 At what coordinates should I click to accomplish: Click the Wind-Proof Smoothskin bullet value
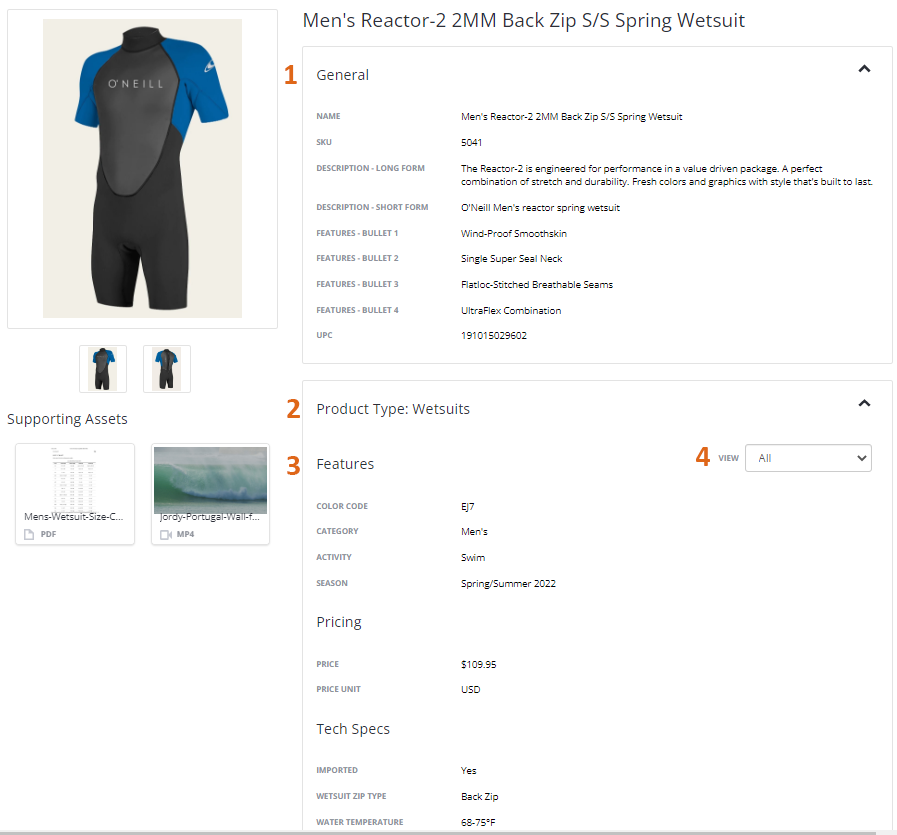514,233
